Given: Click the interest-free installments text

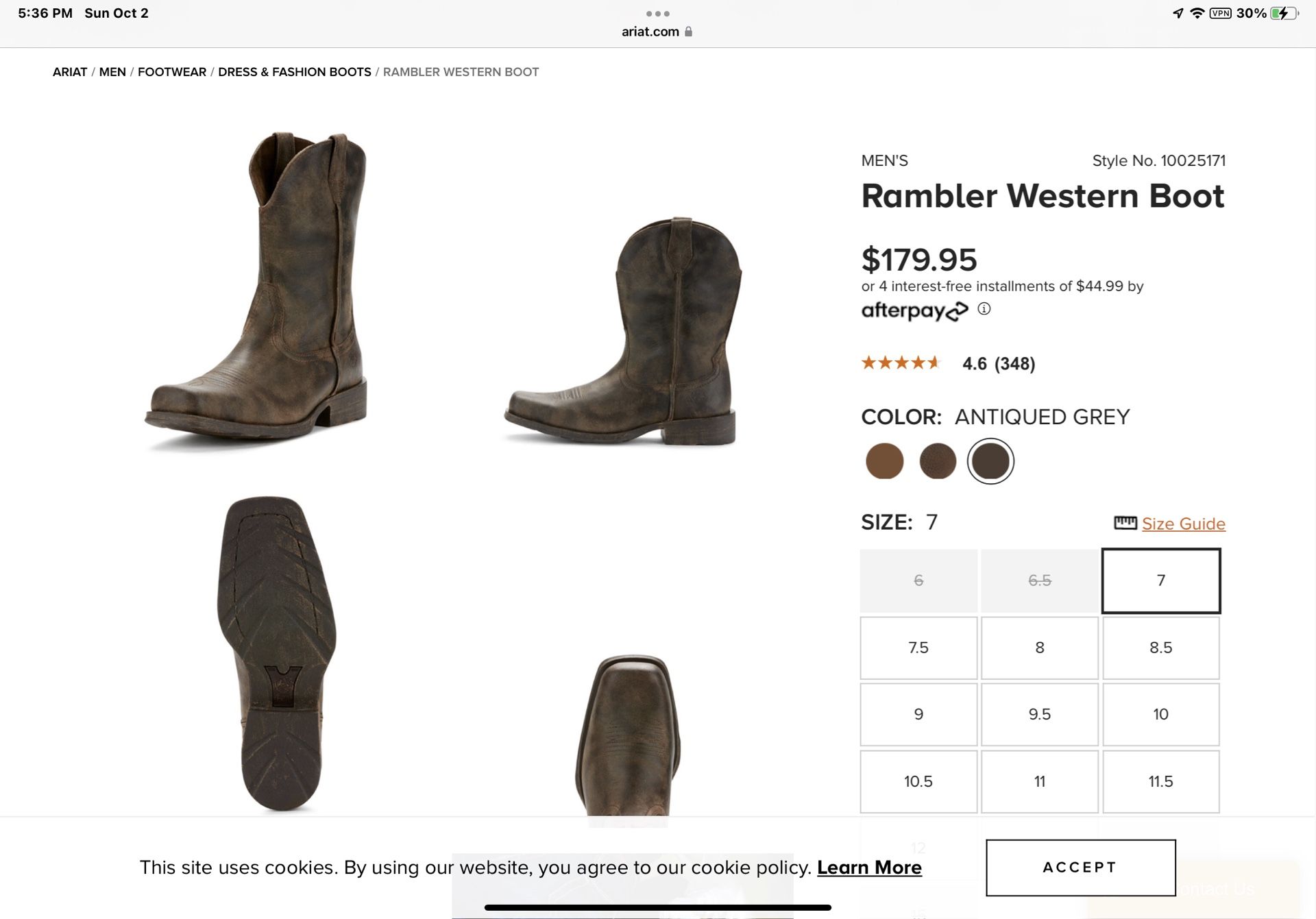Looking at the screenshot, I should [x=1002, y=286].
